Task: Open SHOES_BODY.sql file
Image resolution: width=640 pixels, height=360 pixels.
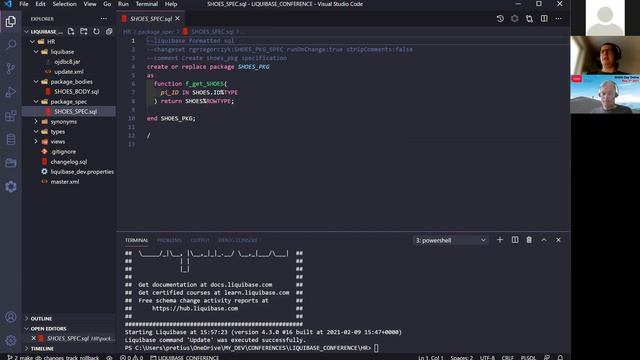Action: pos(76,91)
